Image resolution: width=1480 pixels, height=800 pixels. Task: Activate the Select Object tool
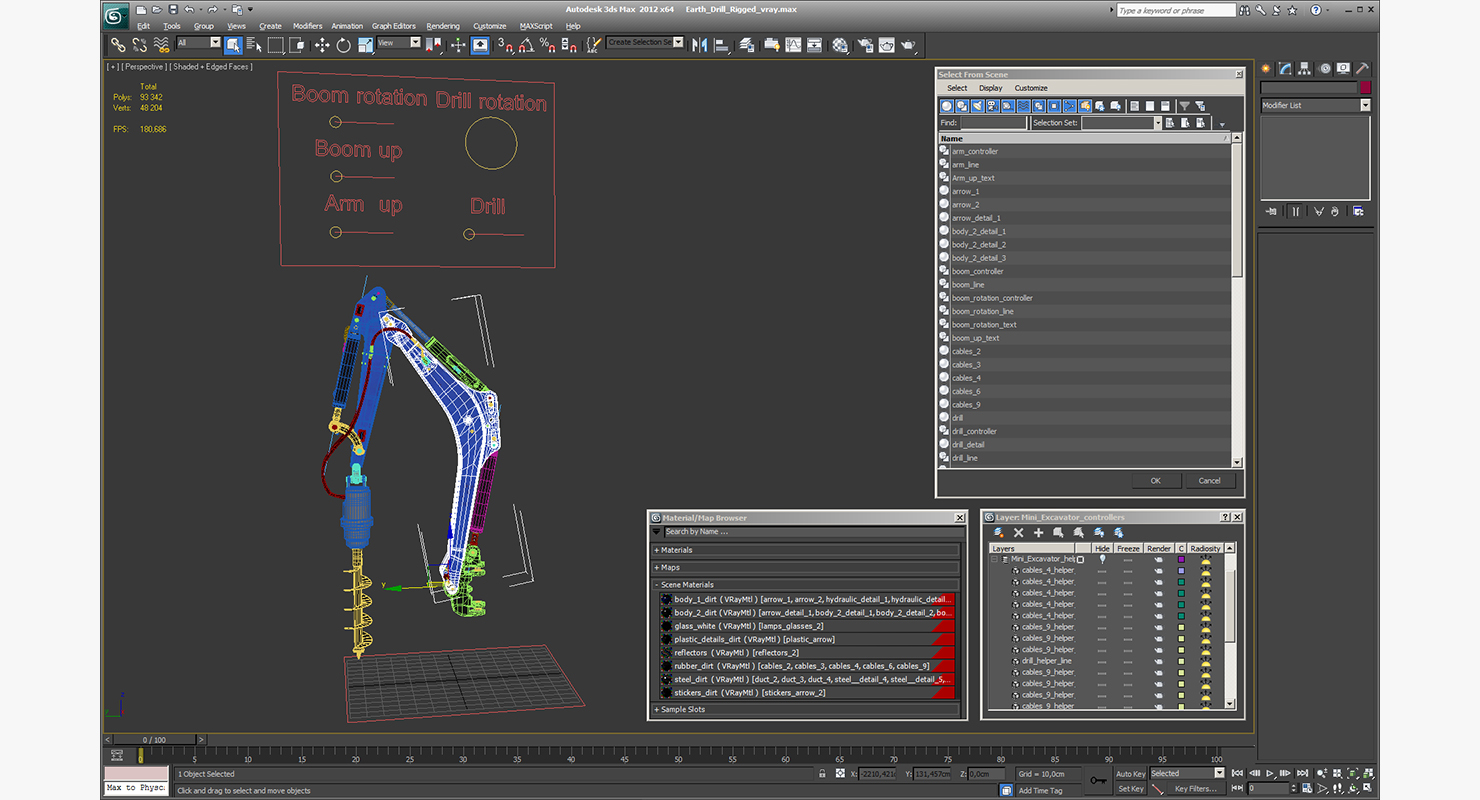click(233, 45)
